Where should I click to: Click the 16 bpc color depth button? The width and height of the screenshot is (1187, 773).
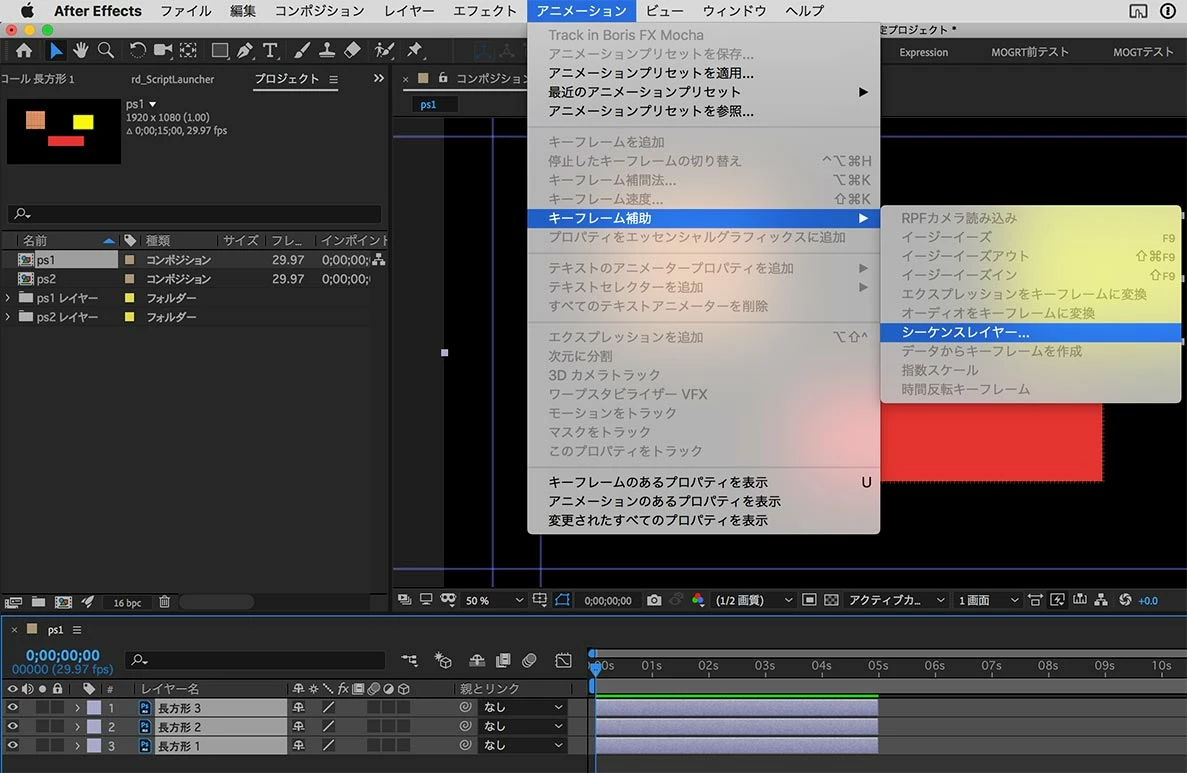[127, 603]
